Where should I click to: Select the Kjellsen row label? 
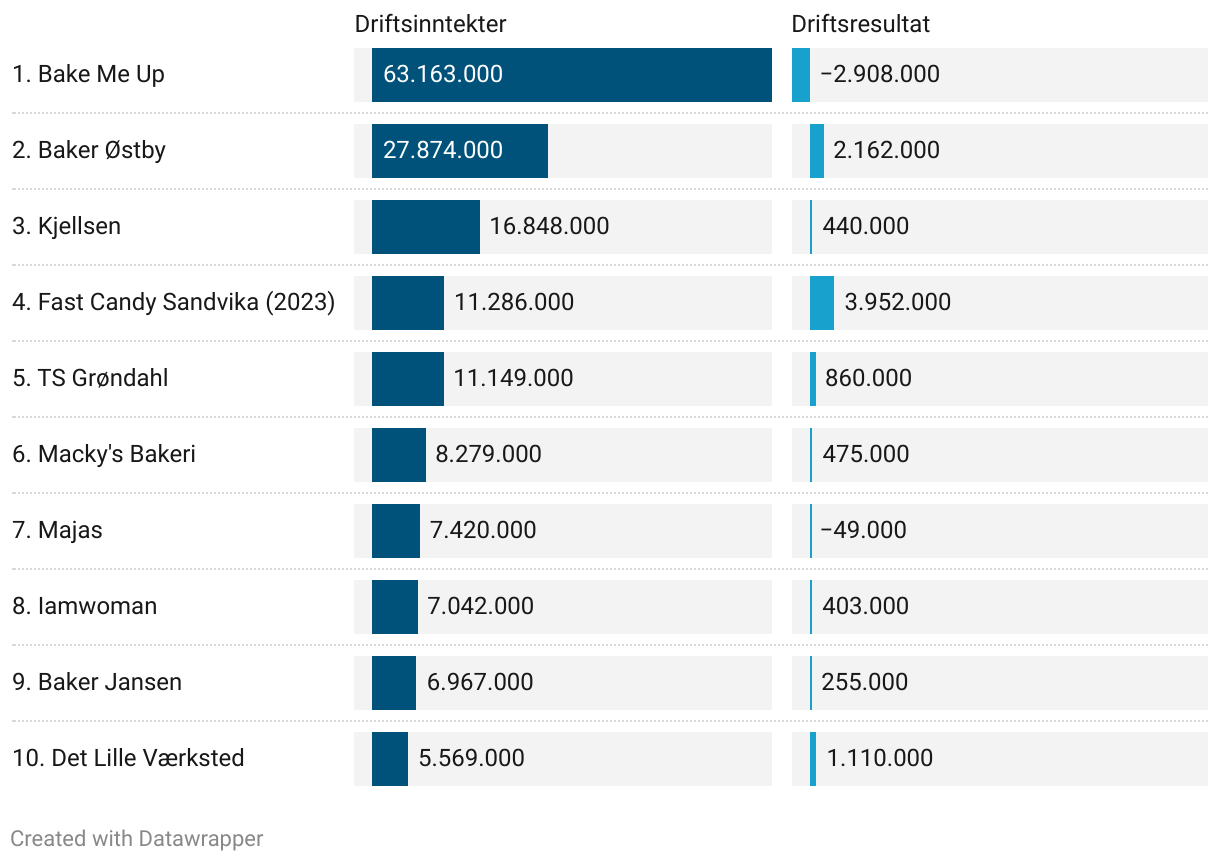click(66, 226)
